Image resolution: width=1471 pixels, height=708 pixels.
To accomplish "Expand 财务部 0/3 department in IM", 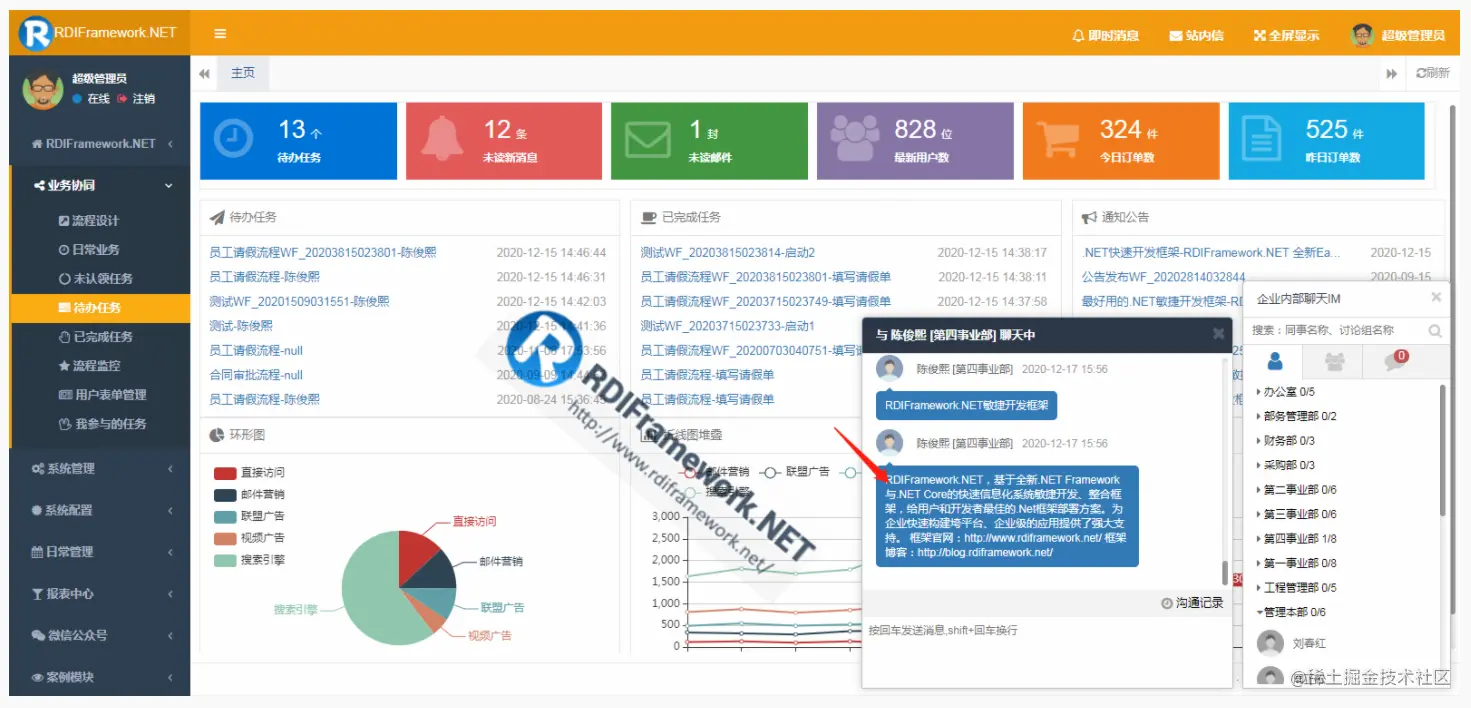I will (x=1285, y=441).
